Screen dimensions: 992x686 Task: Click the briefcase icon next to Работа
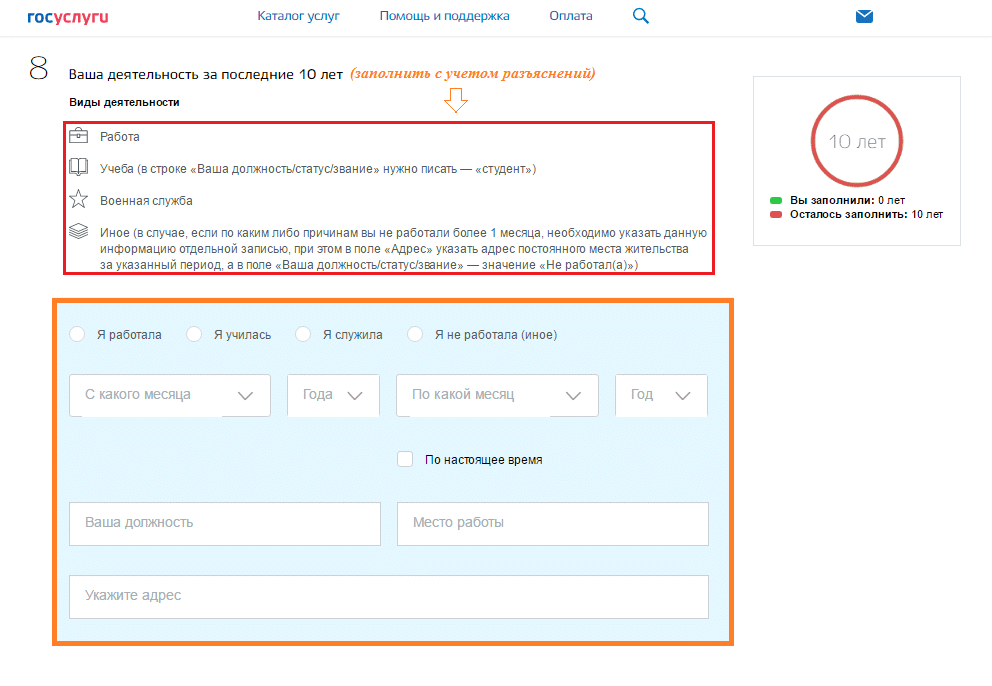[78, 136]
